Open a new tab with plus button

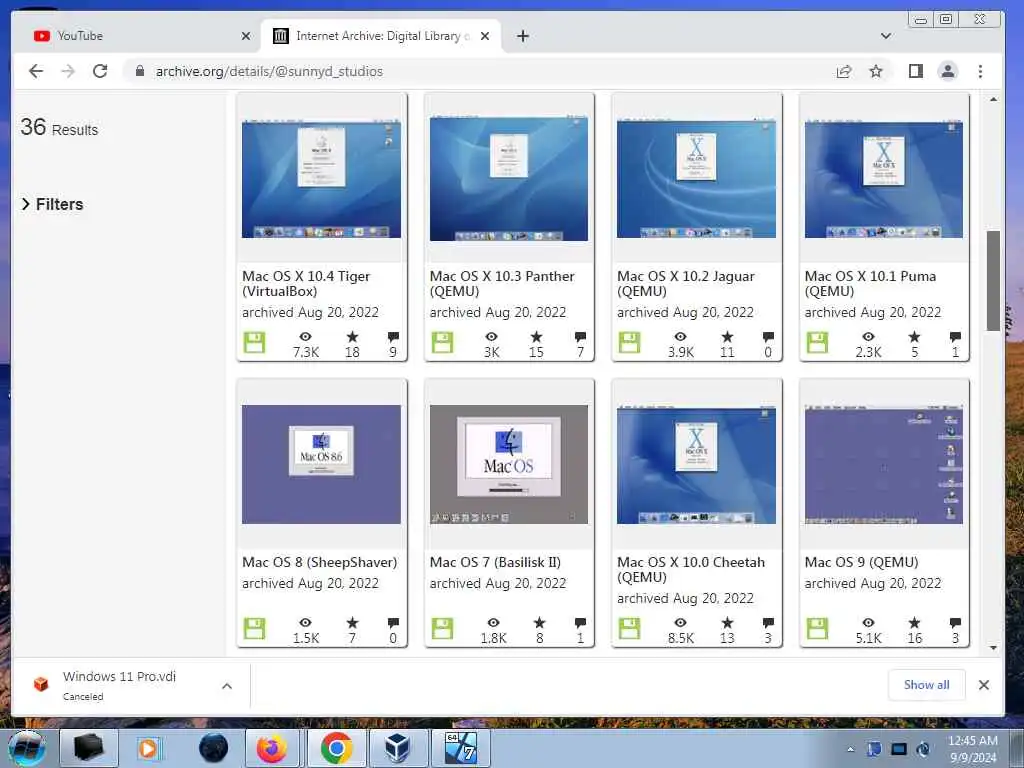(x=522, y=36)
